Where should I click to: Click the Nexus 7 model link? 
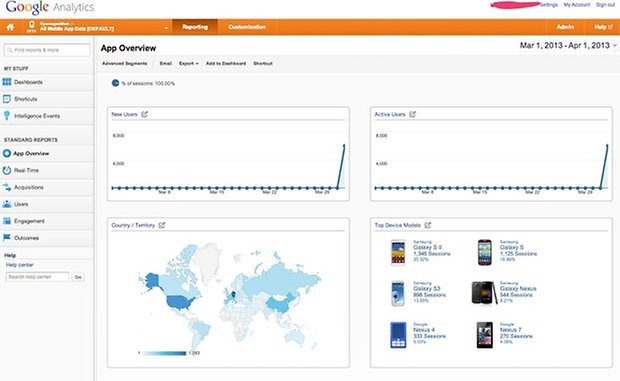pos(510,330)
